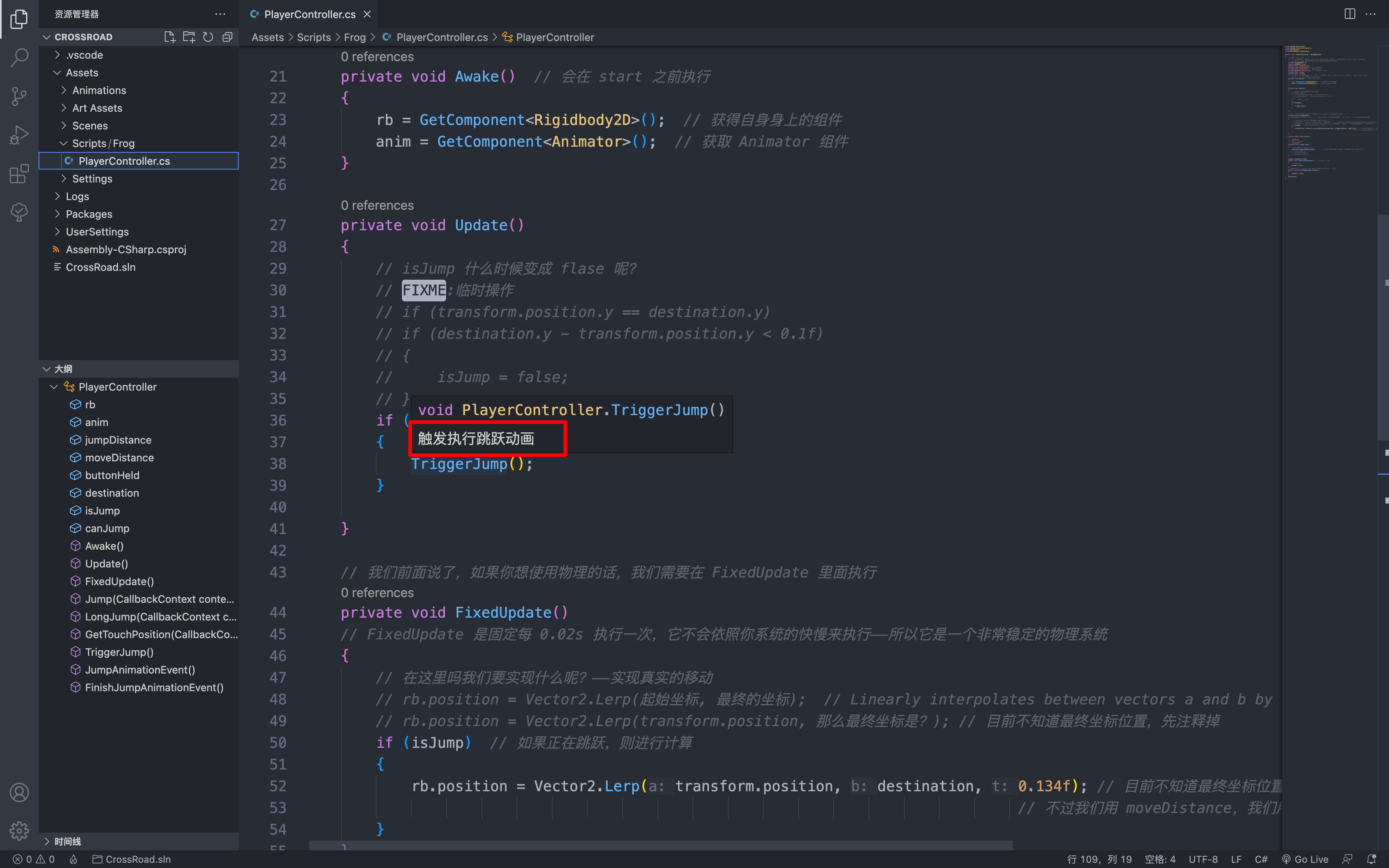The height and width of the screenshot is (868, 1389).
Task: Expand the 时间线 timeline section
Action: coord(138,841)
